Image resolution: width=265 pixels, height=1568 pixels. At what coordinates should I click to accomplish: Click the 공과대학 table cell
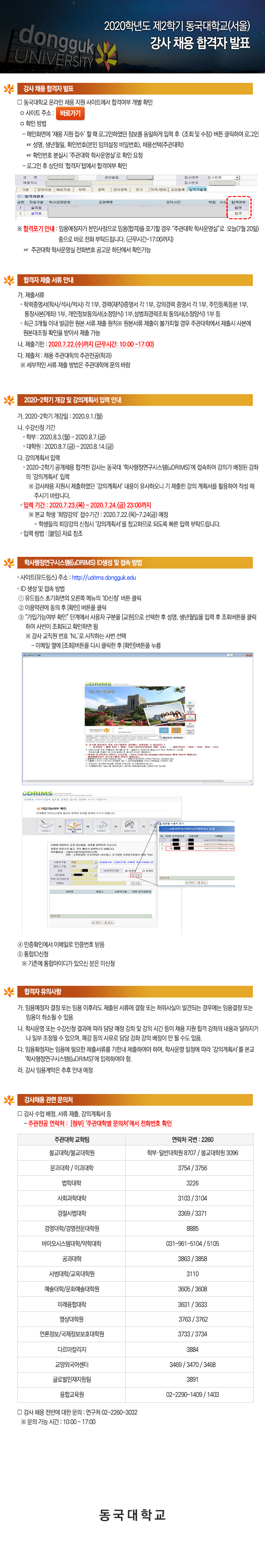point(72,1259)
